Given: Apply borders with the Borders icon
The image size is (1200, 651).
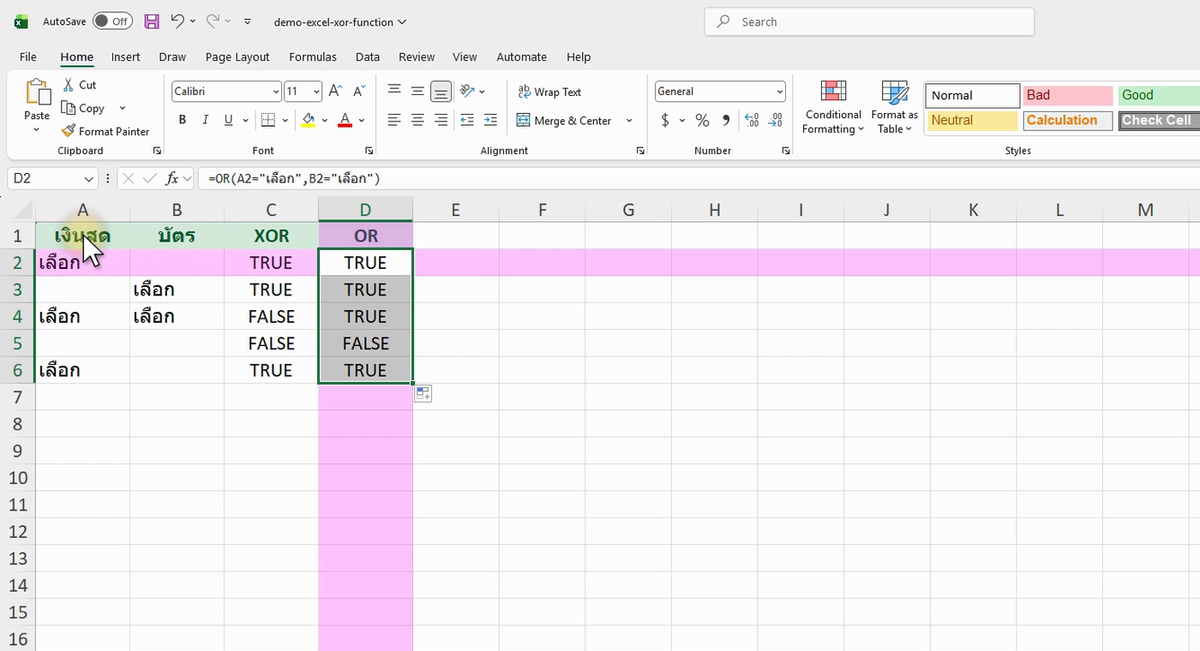Looking at the screenshot, I should (x=267, y=120).
